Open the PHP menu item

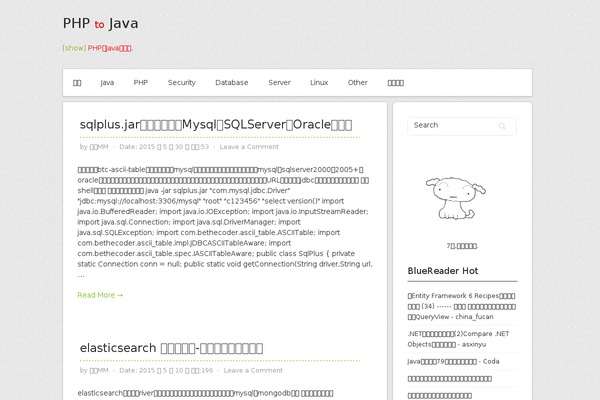(x=141, y=83)
